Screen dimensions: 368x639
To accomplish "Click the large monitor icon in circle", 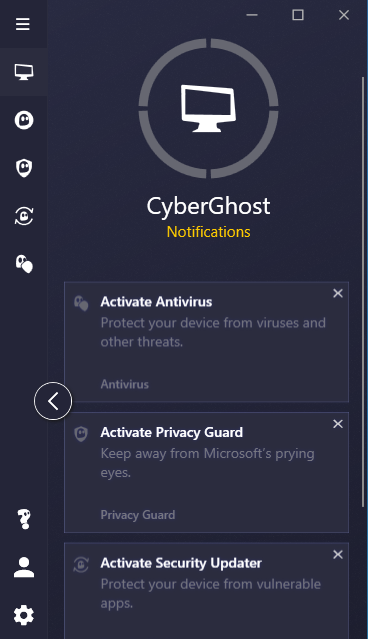I will tap(208, 108).
